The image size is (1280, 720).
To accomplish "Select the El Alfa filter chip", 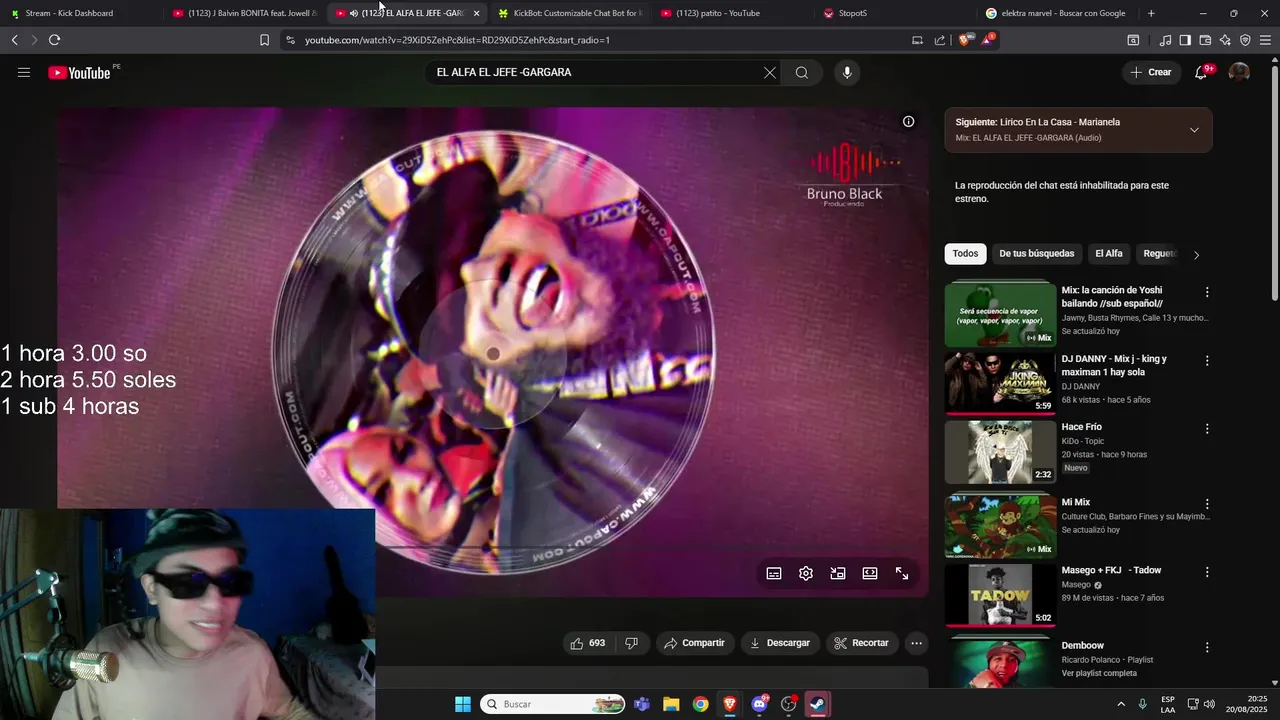I will [x=1109, y=254].
